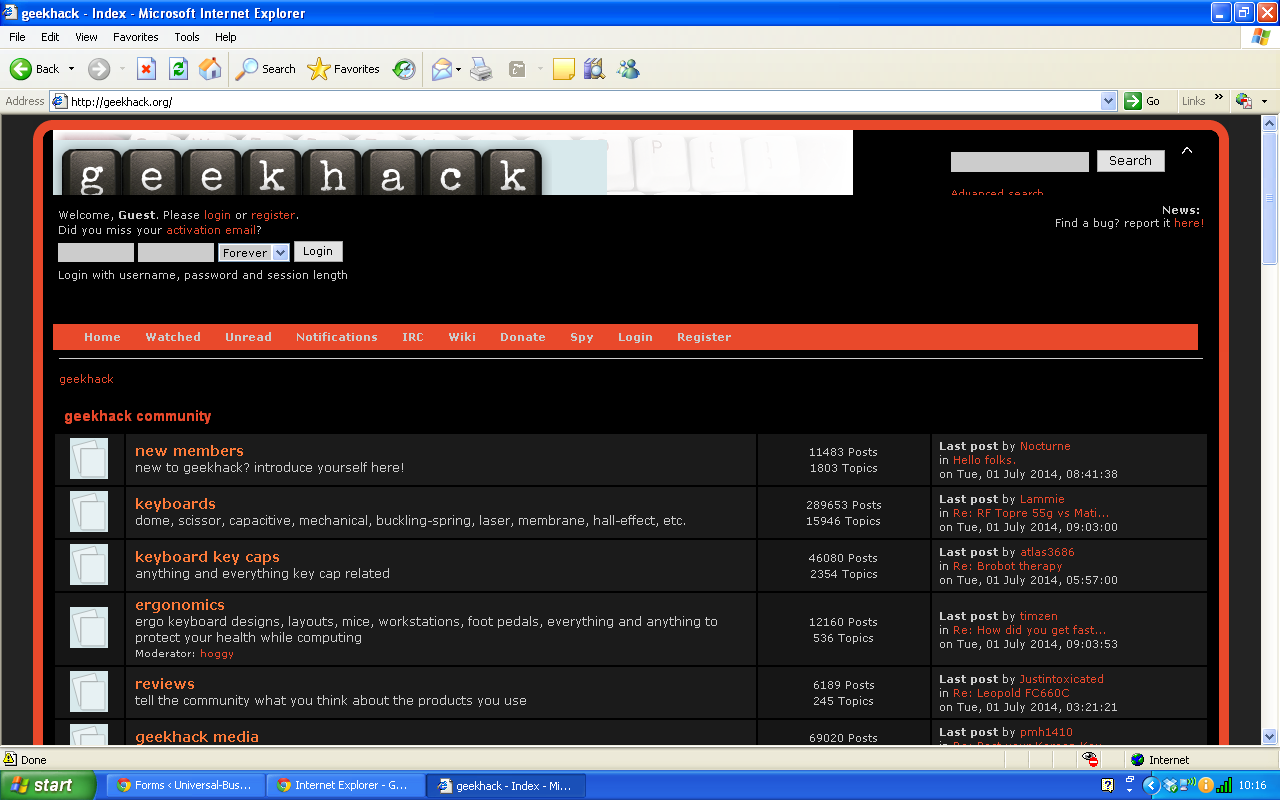Click the Stop page loading icon
Image resolution: width=1280 pixels, height=800 pixels.
point(146,69)
